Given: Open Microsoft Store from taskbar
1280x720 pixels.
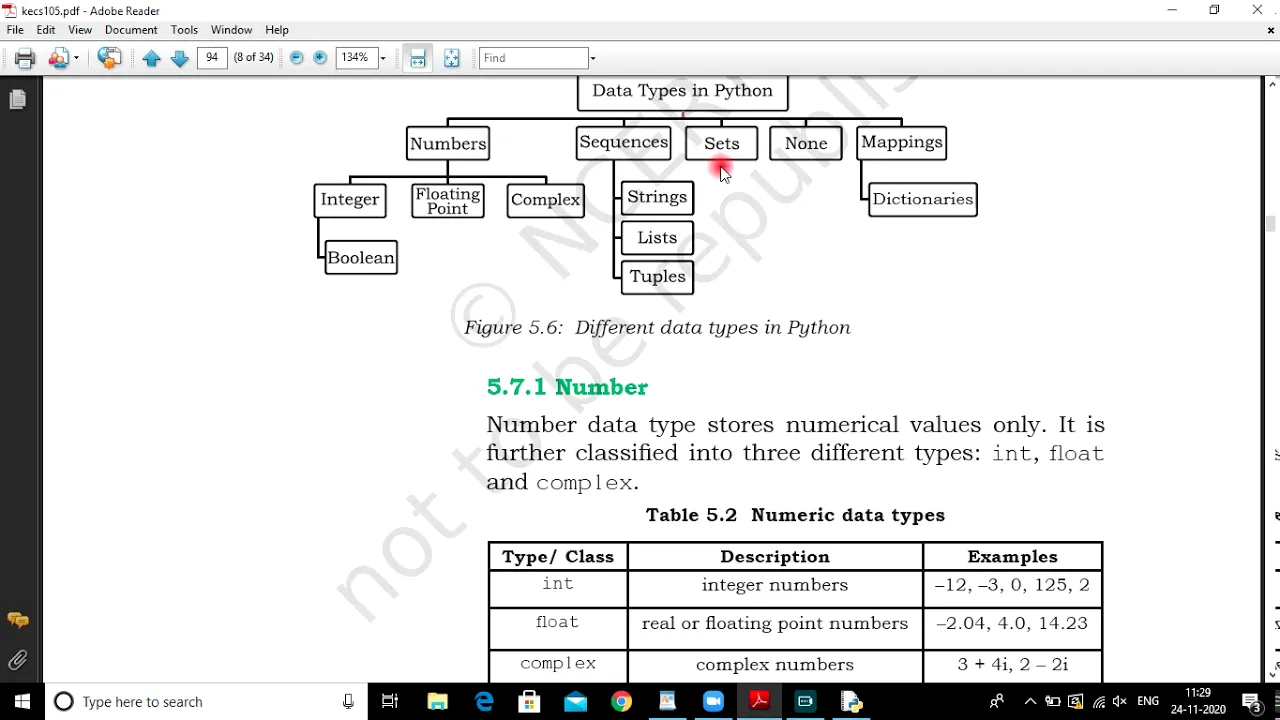Looking at the screenshot, I should tap(530, 702).
